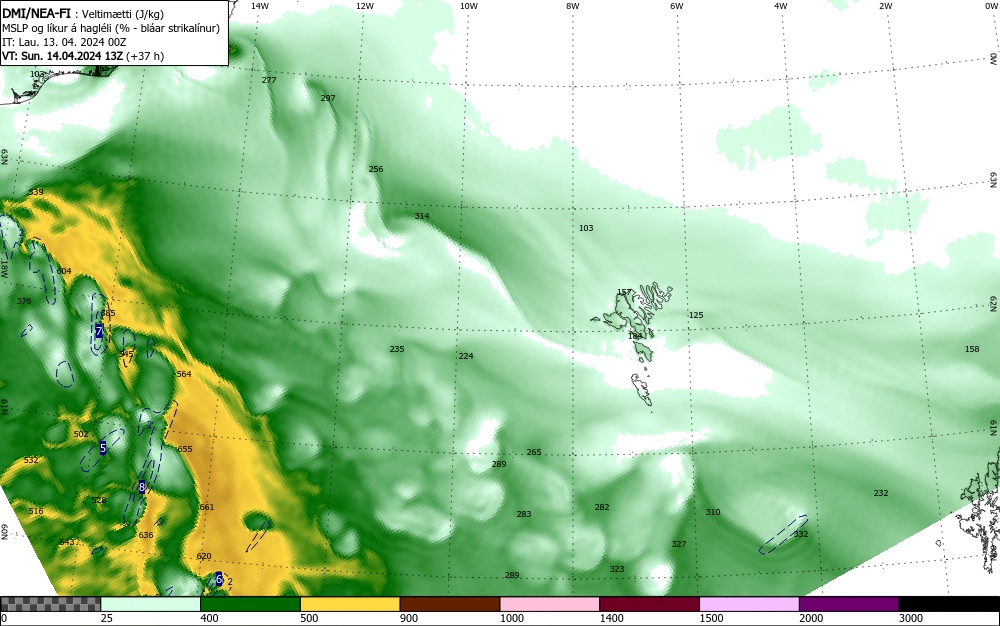Click the map value 310

[713, 512]
